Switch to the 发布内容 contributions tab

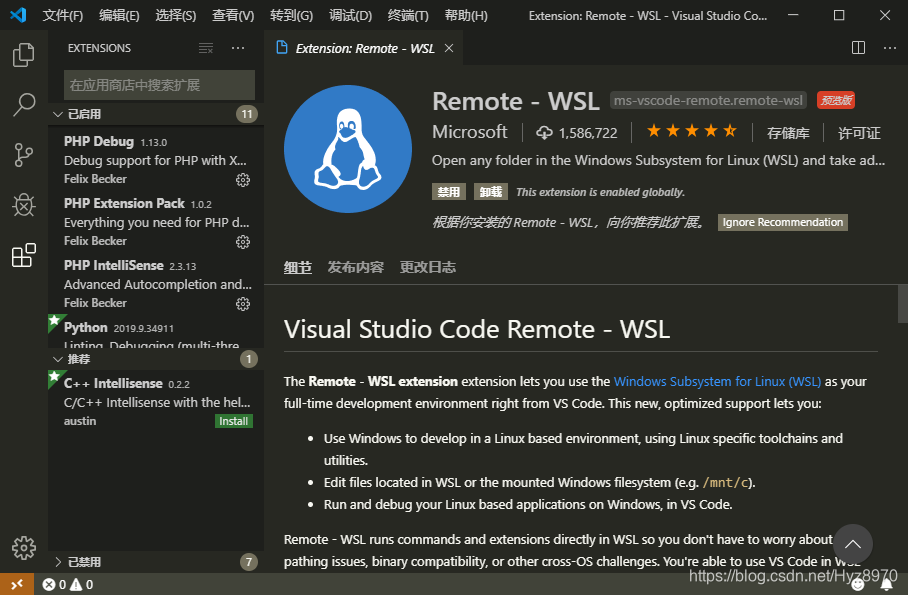[x=356, y=267]
